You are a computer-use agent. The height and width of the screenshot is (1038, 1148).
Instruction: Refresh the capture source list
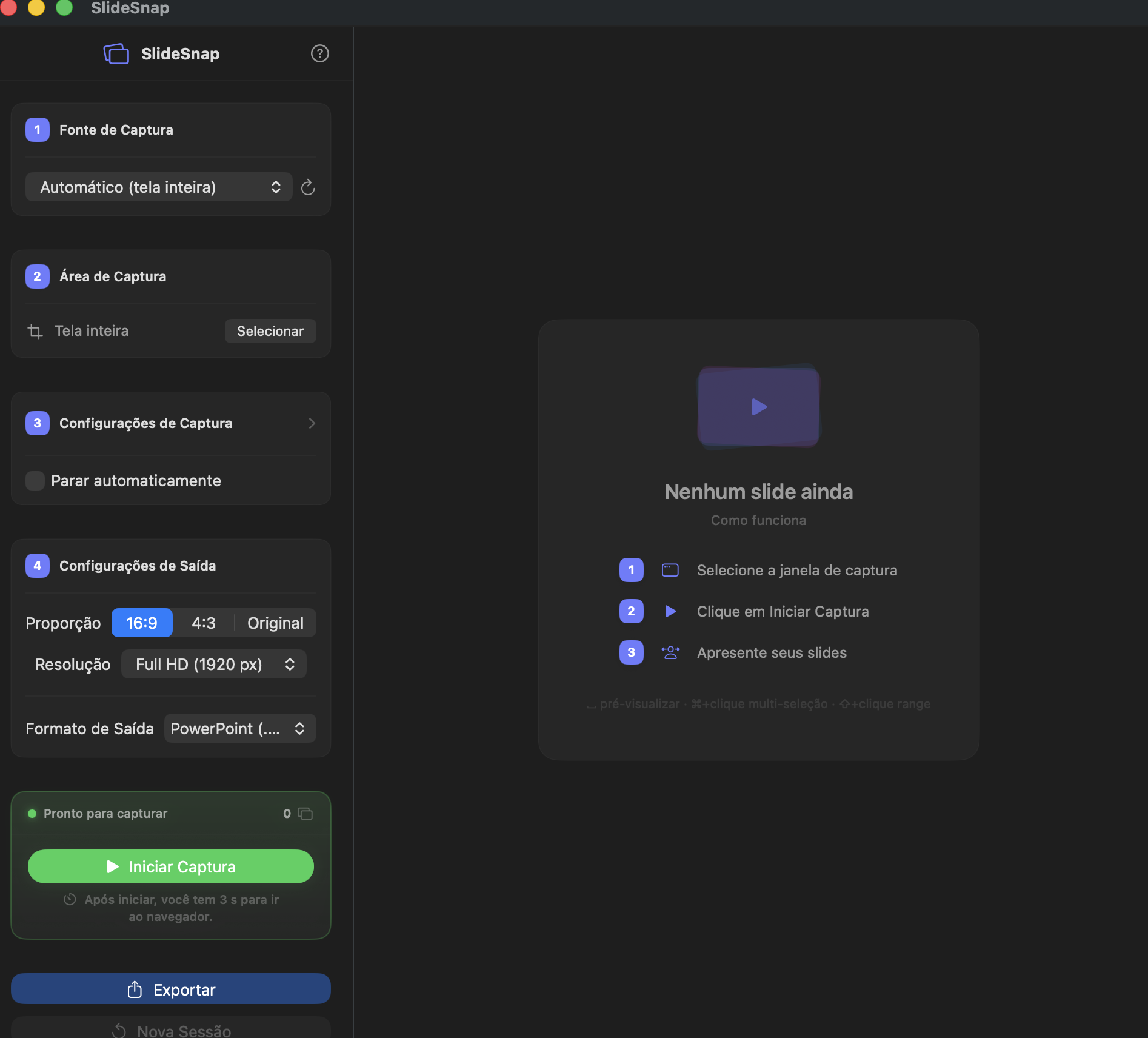(x=308, y=187)
